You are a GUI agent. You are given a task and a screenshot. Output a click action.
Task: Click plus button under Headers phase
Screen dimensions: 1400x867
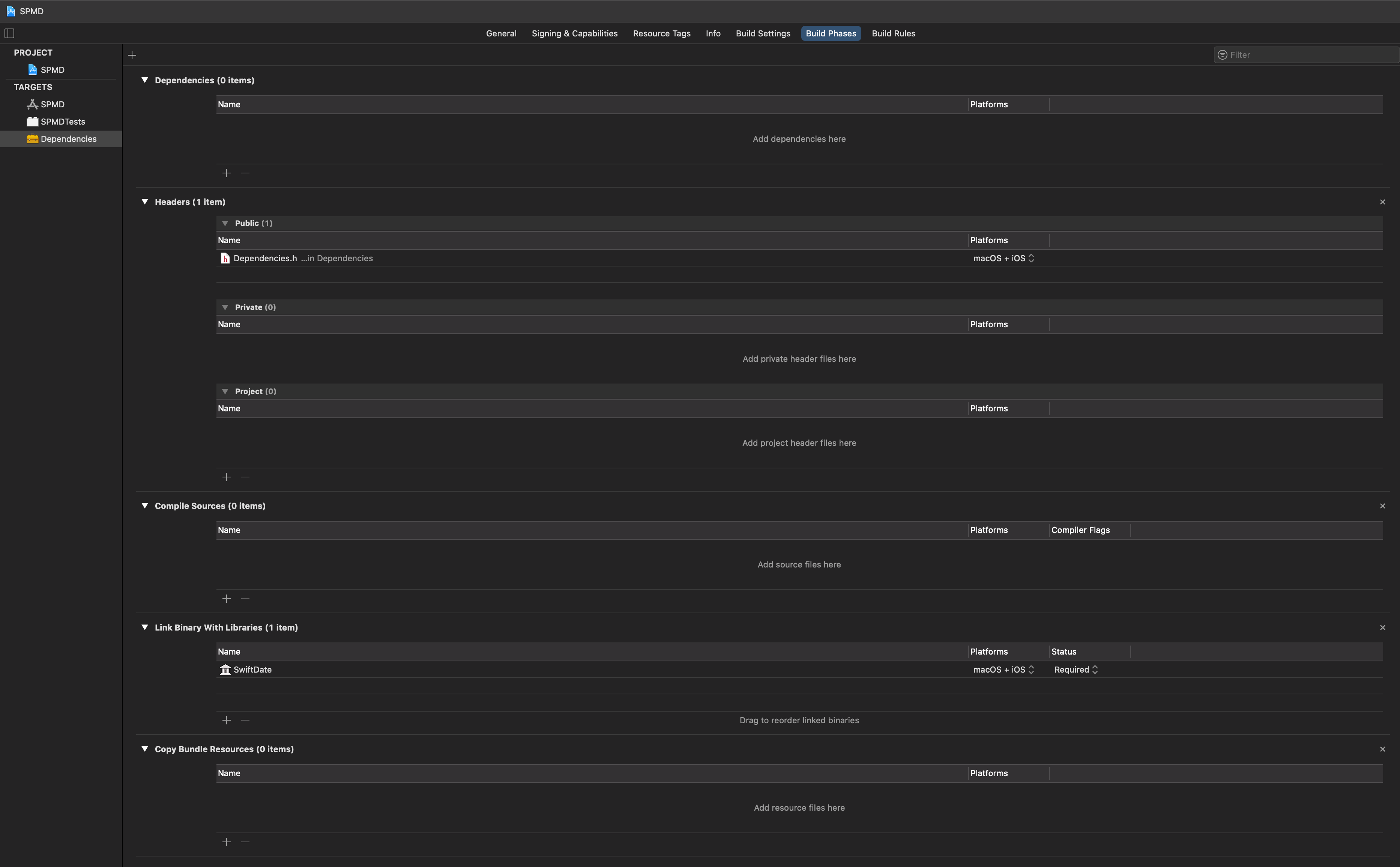[226, 477]
